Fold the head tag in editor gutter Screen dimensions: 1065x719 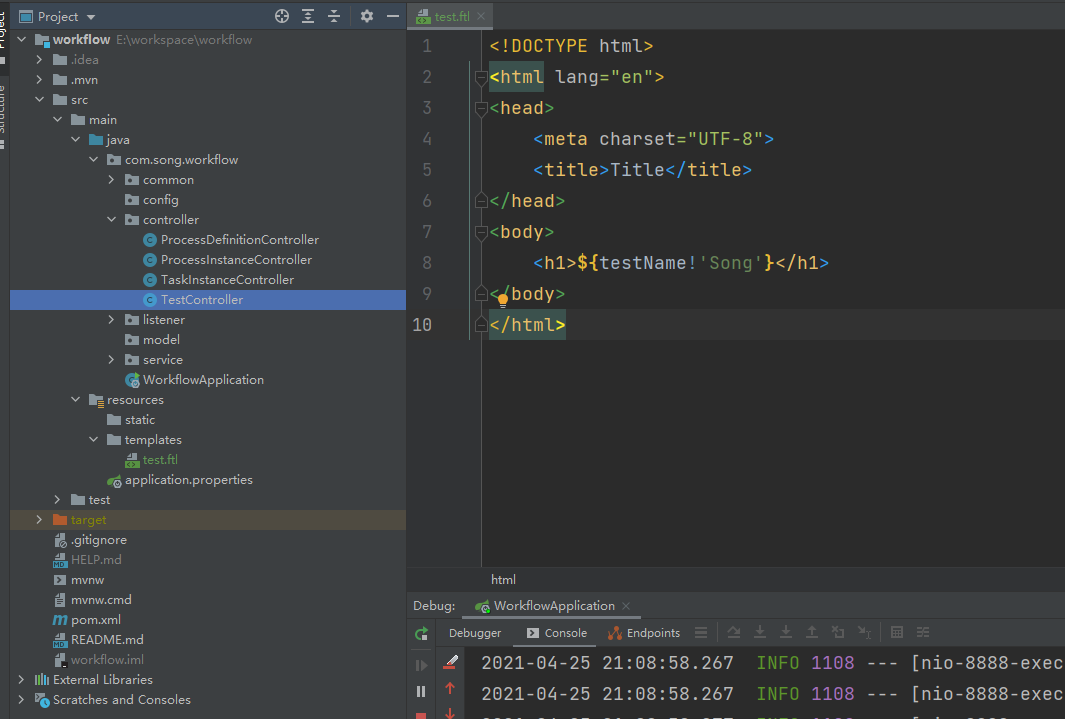pos(481,108)
